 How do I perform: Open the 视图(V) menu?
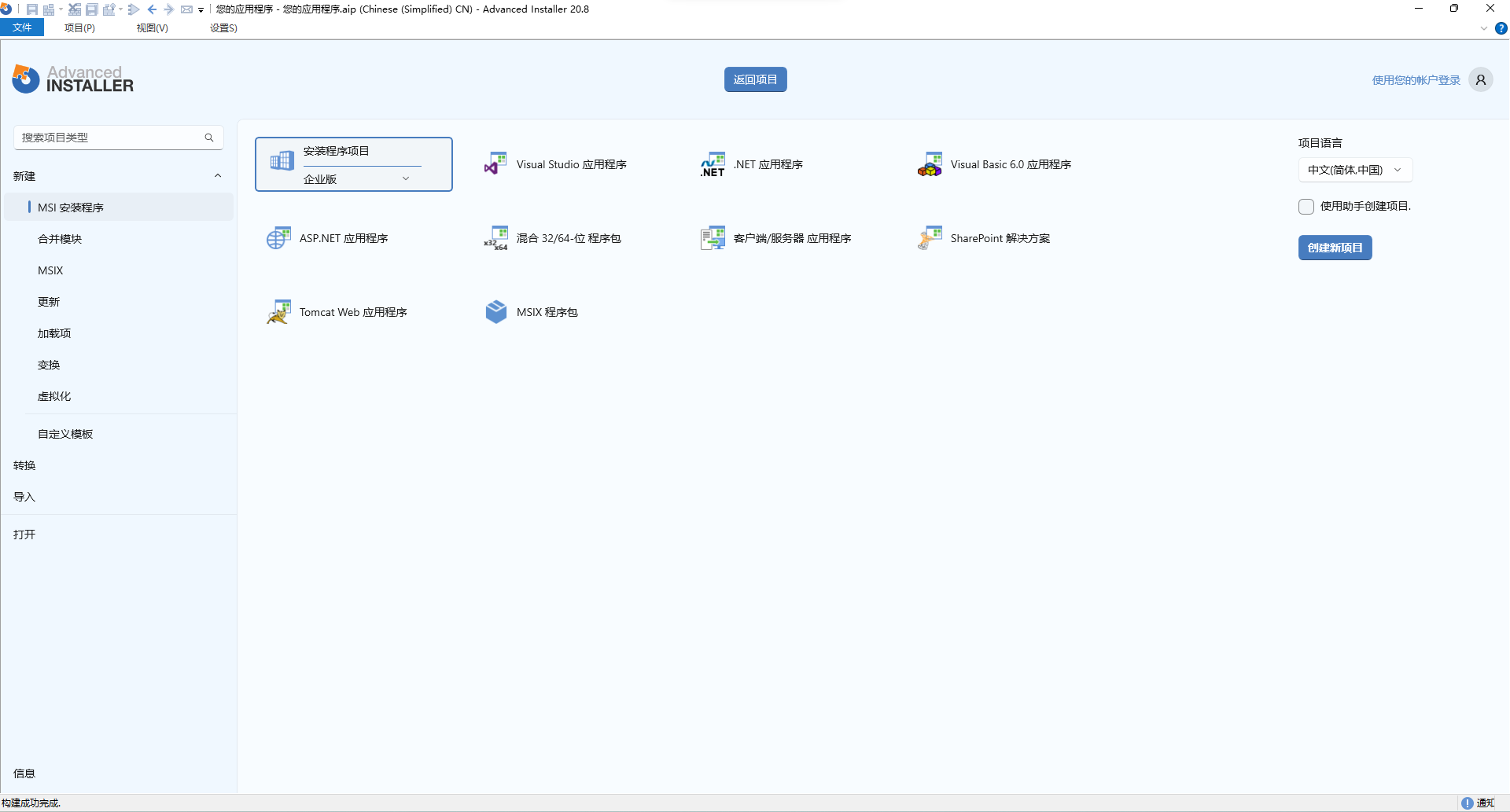[152, 28]
